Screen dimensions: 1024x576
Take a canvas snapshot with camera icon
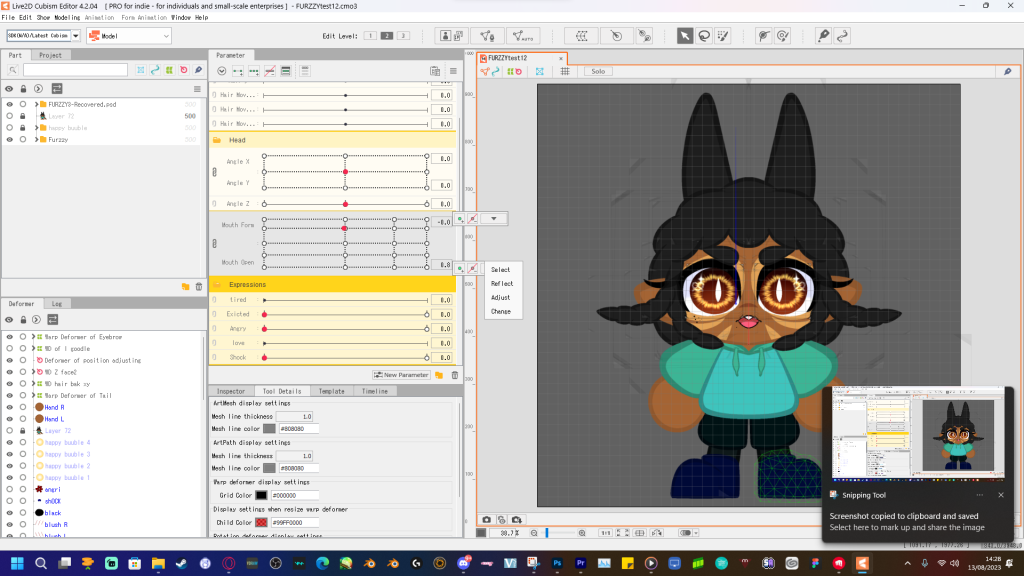click(x=487, y=520)
